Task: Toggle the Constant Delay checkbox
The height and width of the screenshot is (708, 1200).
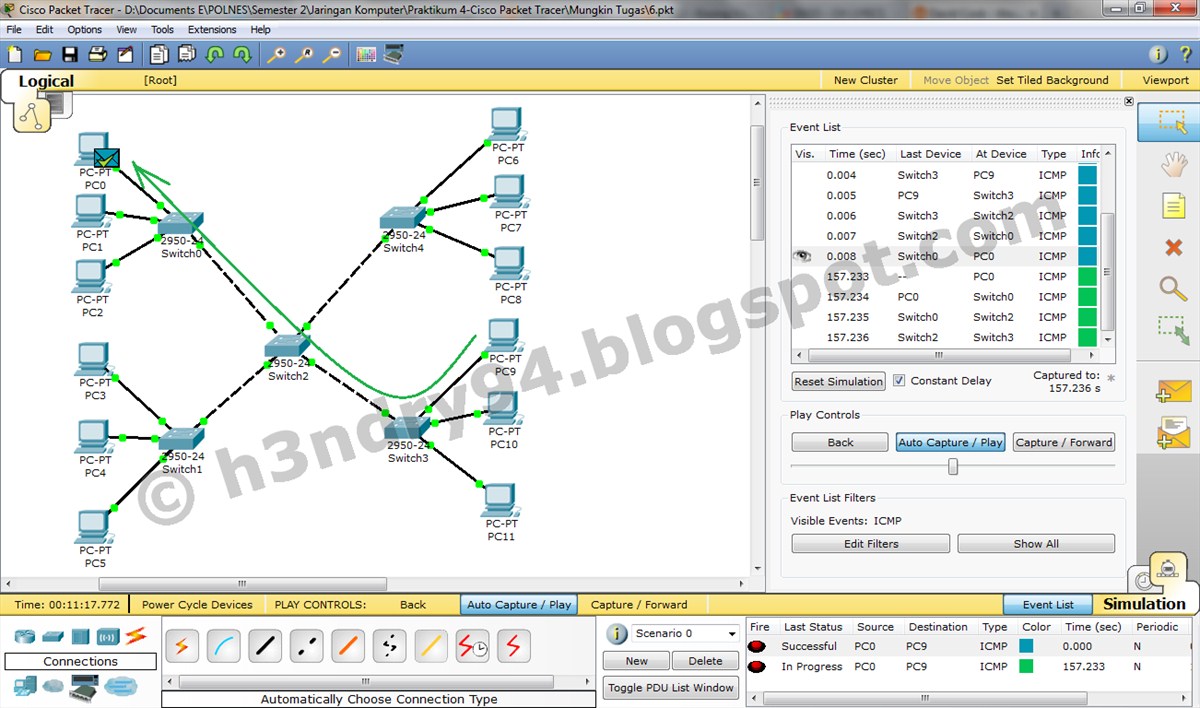Action: (899, 381)
